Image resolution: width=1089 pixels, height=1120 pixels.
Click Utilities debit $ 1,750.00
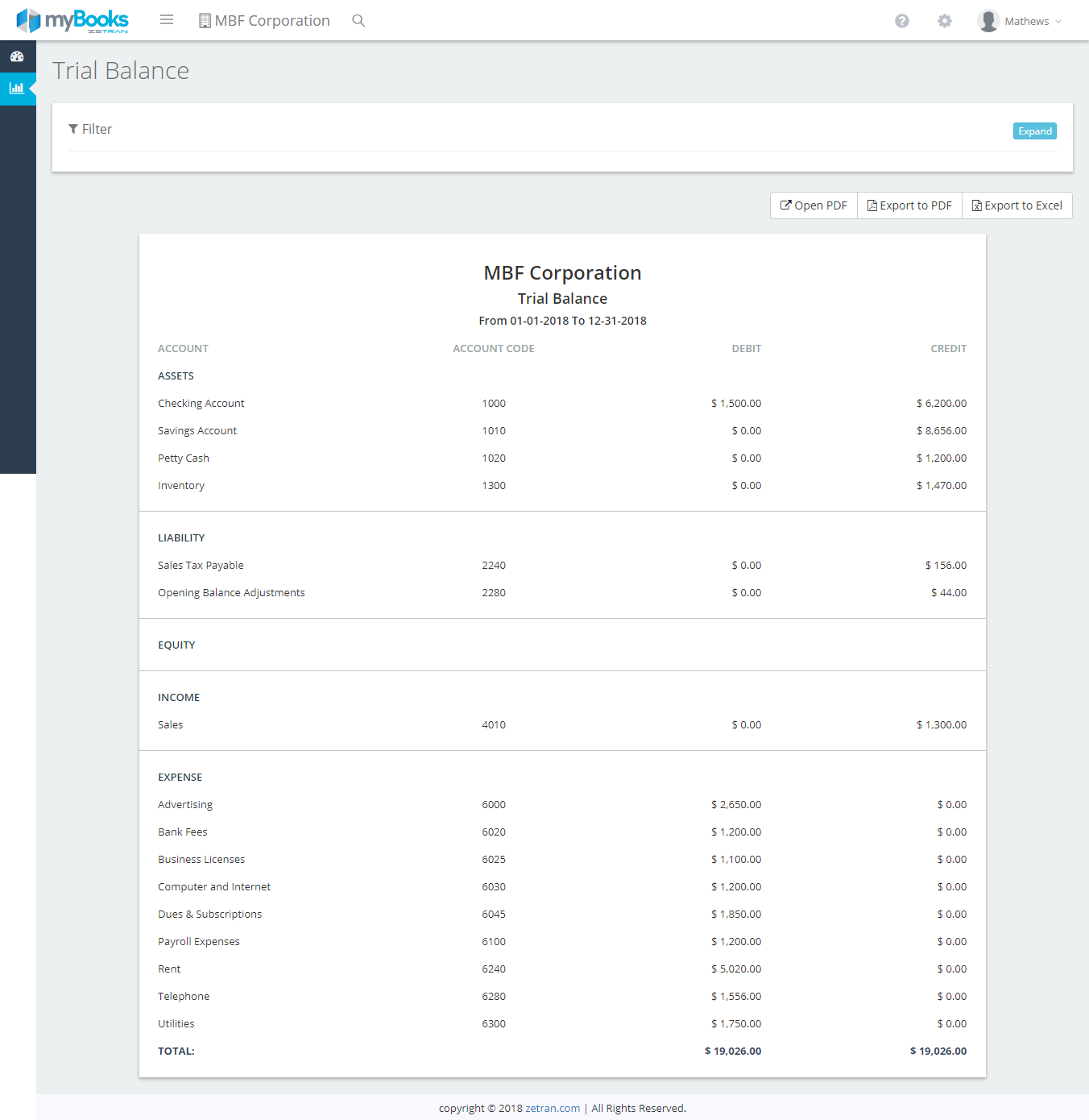[x=736, y=1024]
